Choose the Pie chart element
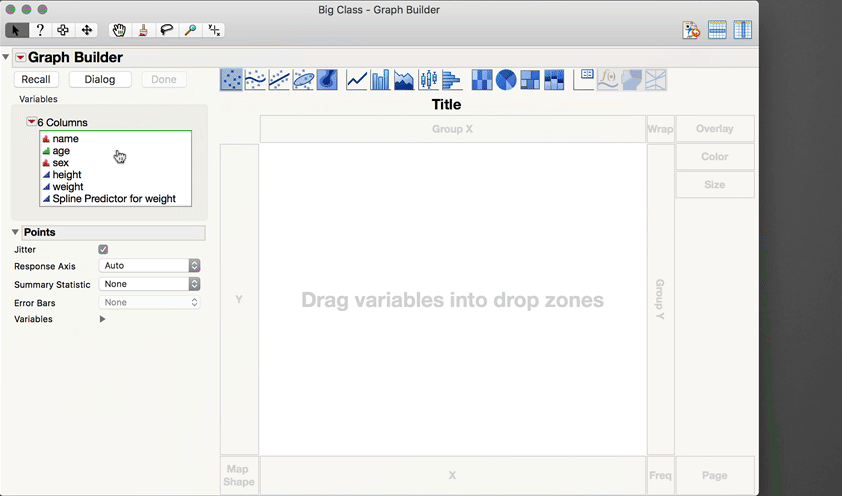 click(x=506, y=80)
